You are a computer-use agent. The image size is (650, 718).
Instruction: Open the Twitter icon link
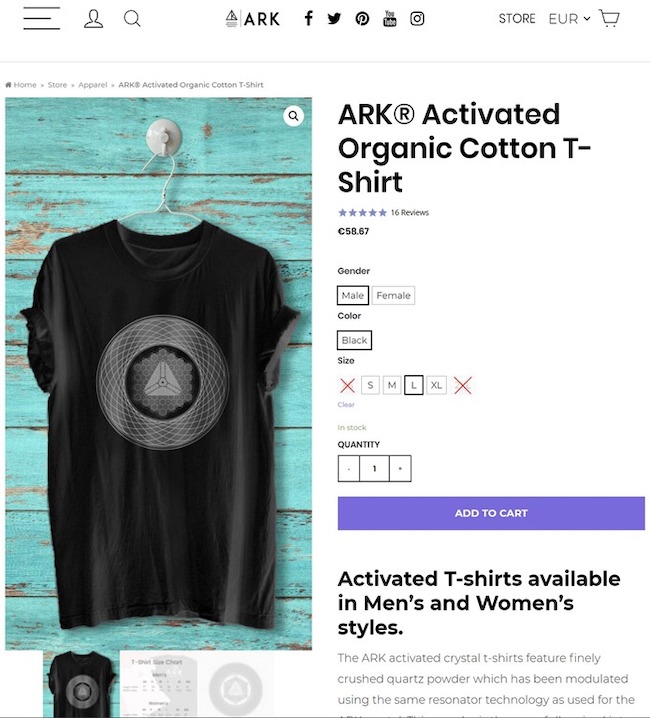tap(334, 19)
